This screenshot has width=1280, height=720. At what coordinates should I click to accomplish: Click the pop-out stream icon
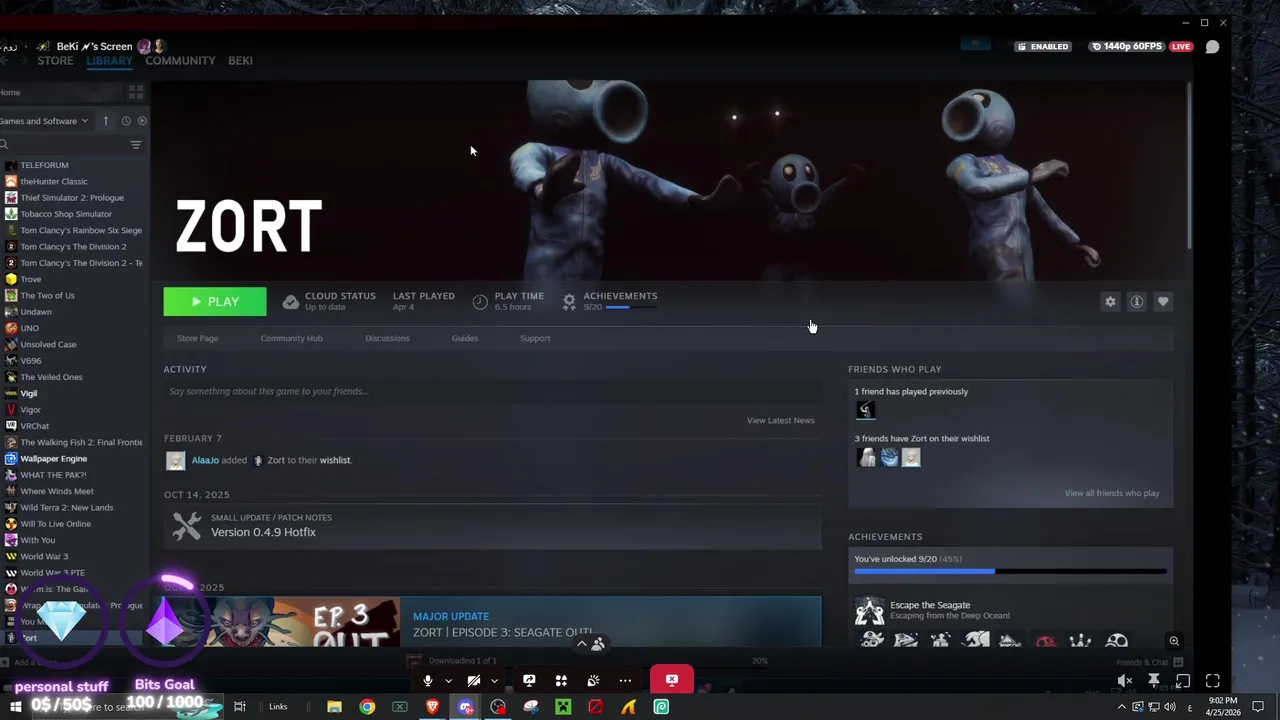(x=1183, y=681)
